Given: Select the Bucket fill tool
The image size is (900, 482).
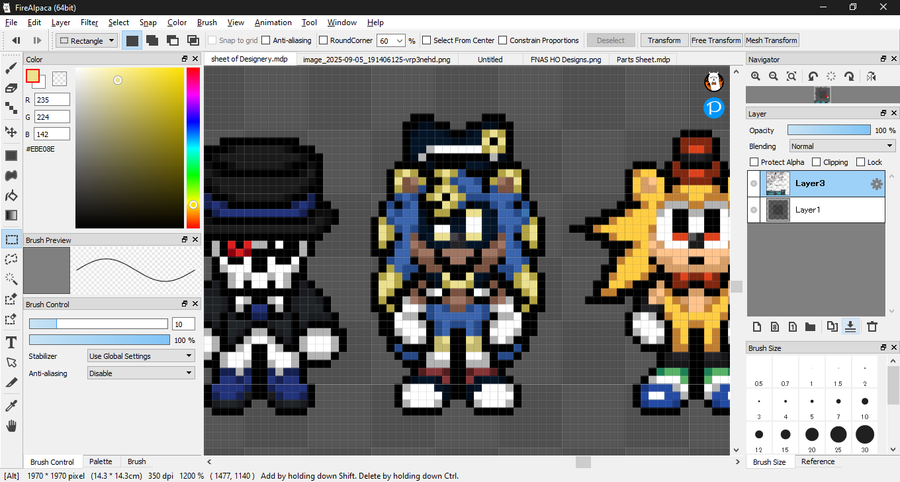Looking at the screenshot, I should [11, 196].
